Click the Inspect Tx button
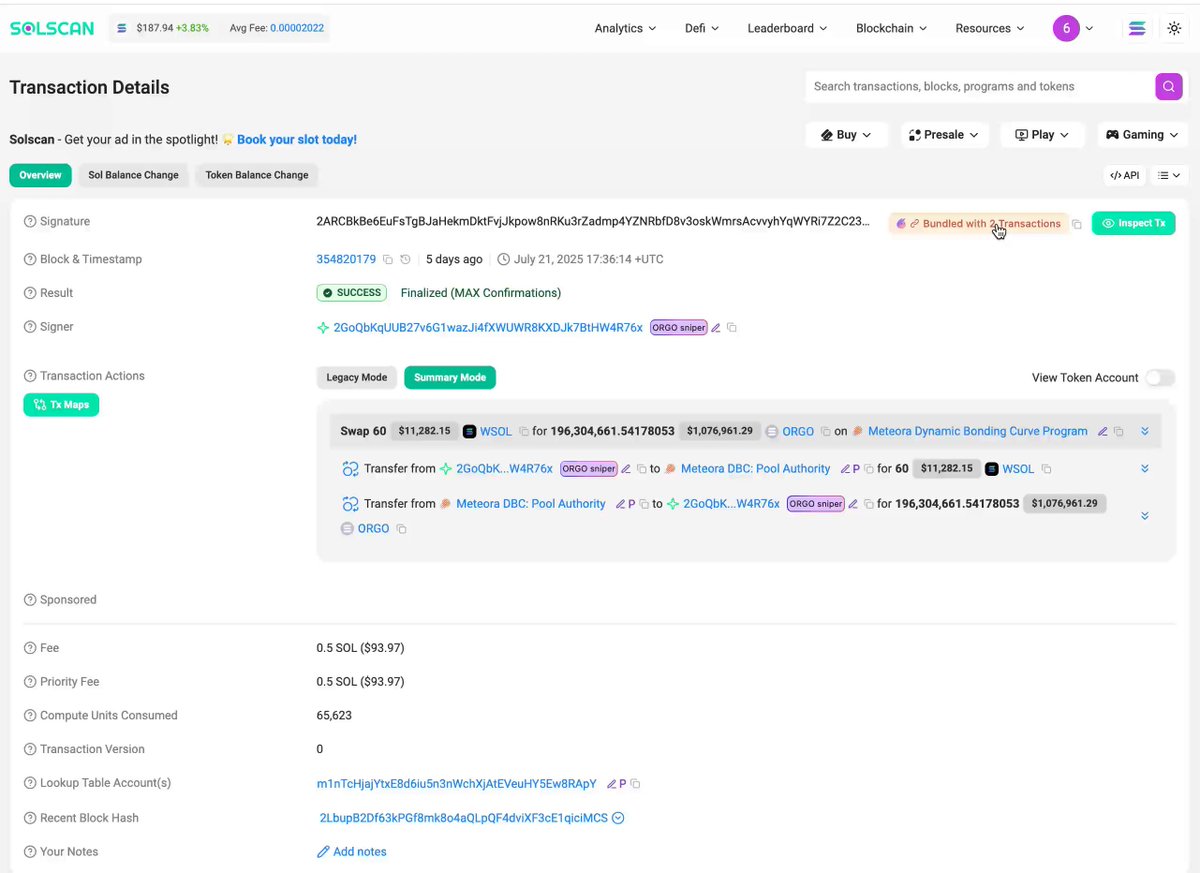 tap(1133, 223)
